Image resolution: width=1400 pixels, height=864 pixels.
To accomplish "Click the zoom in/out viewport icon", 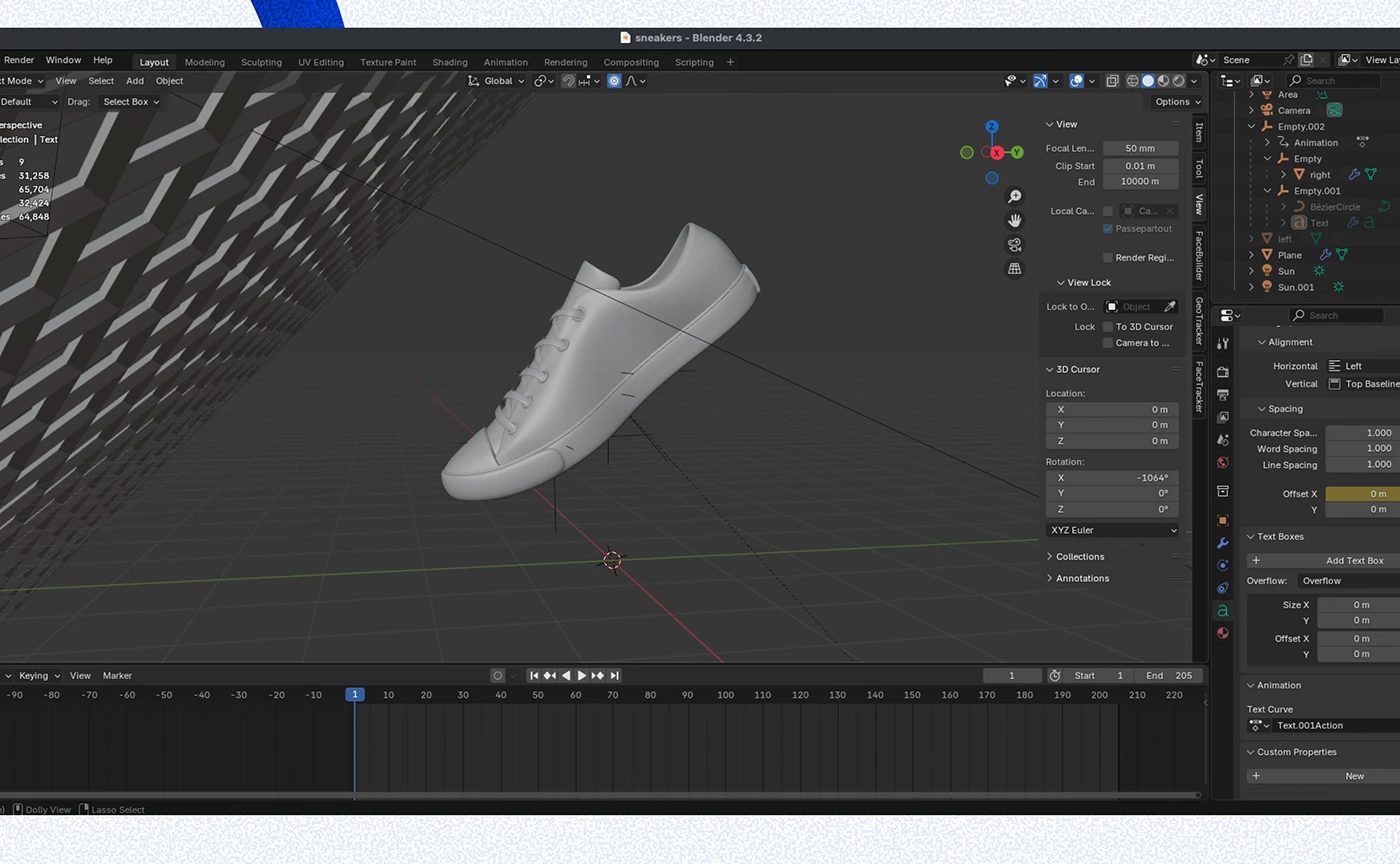I will (x=1015, y=197).
